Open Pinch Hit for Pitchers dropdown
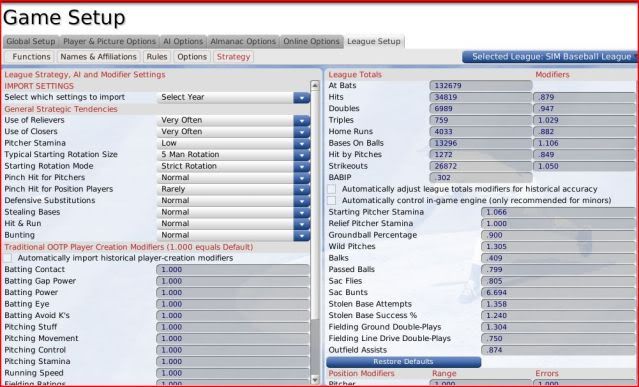Image resolution: width=639 pixels, height=387 pixels. click(x=234, y=178)
